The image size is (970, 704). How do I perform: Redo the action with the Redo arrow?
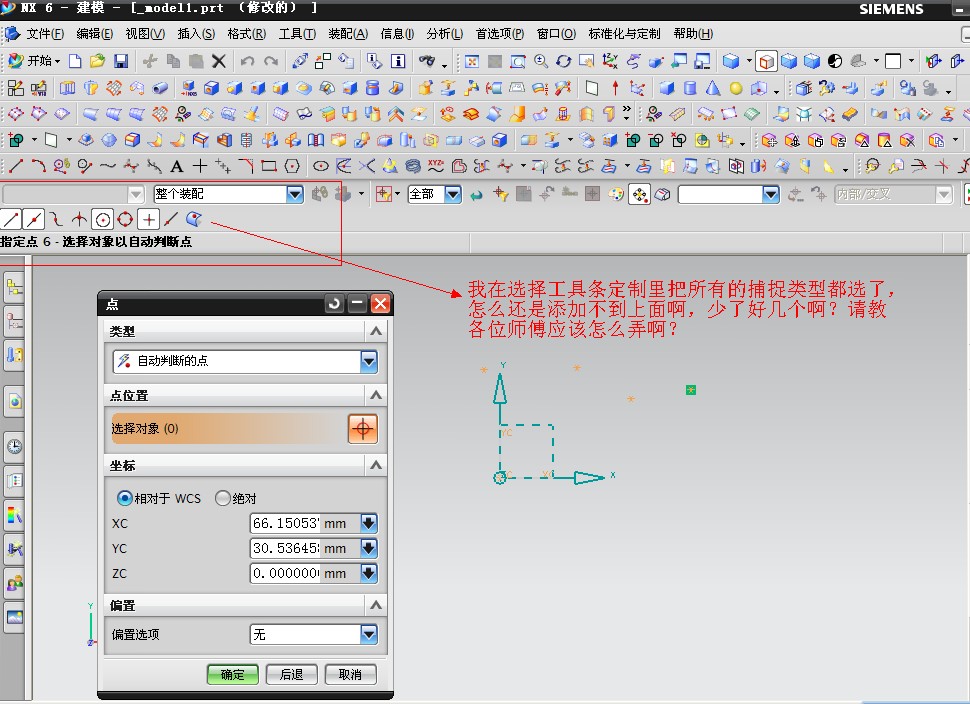point(270,61)
